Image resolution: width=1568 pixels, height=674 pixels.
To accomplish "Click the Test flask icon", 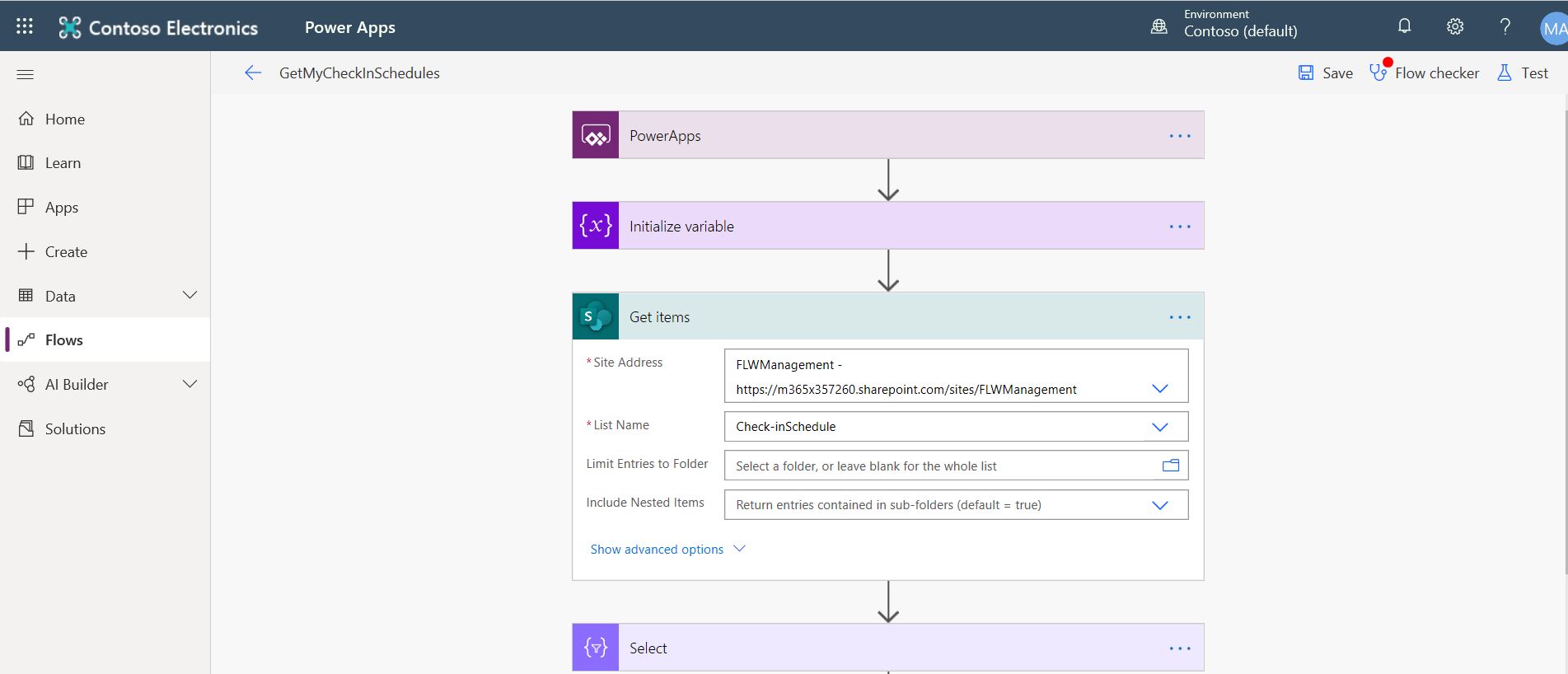I will [1505, 73].
